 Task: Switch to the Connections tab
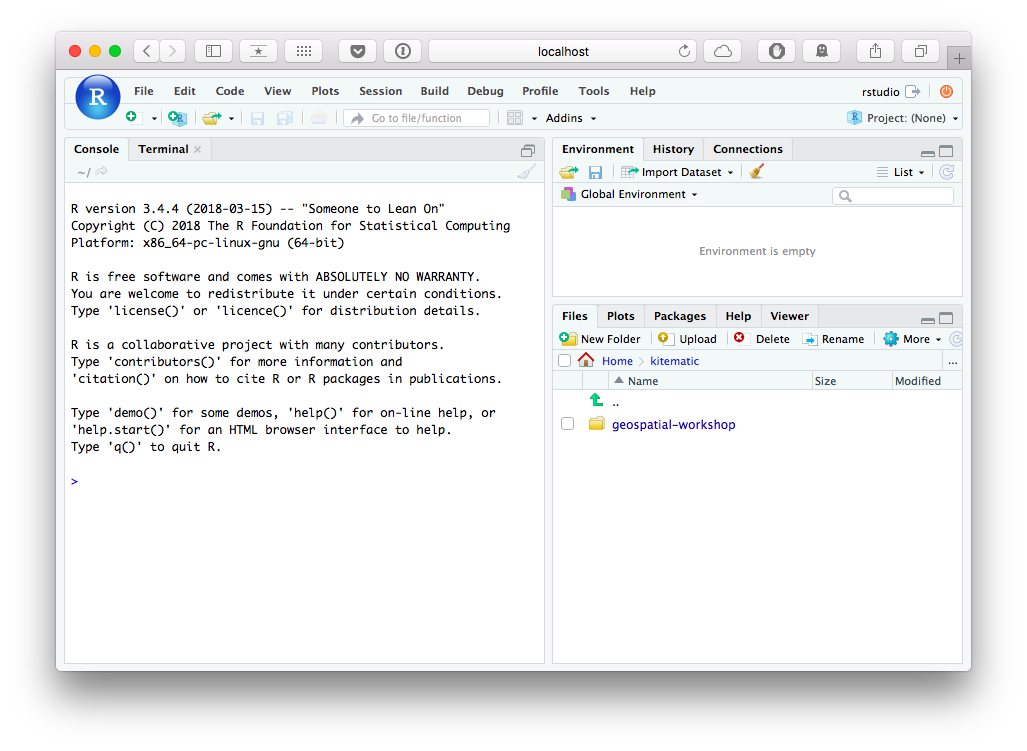(x=748, y=149)
